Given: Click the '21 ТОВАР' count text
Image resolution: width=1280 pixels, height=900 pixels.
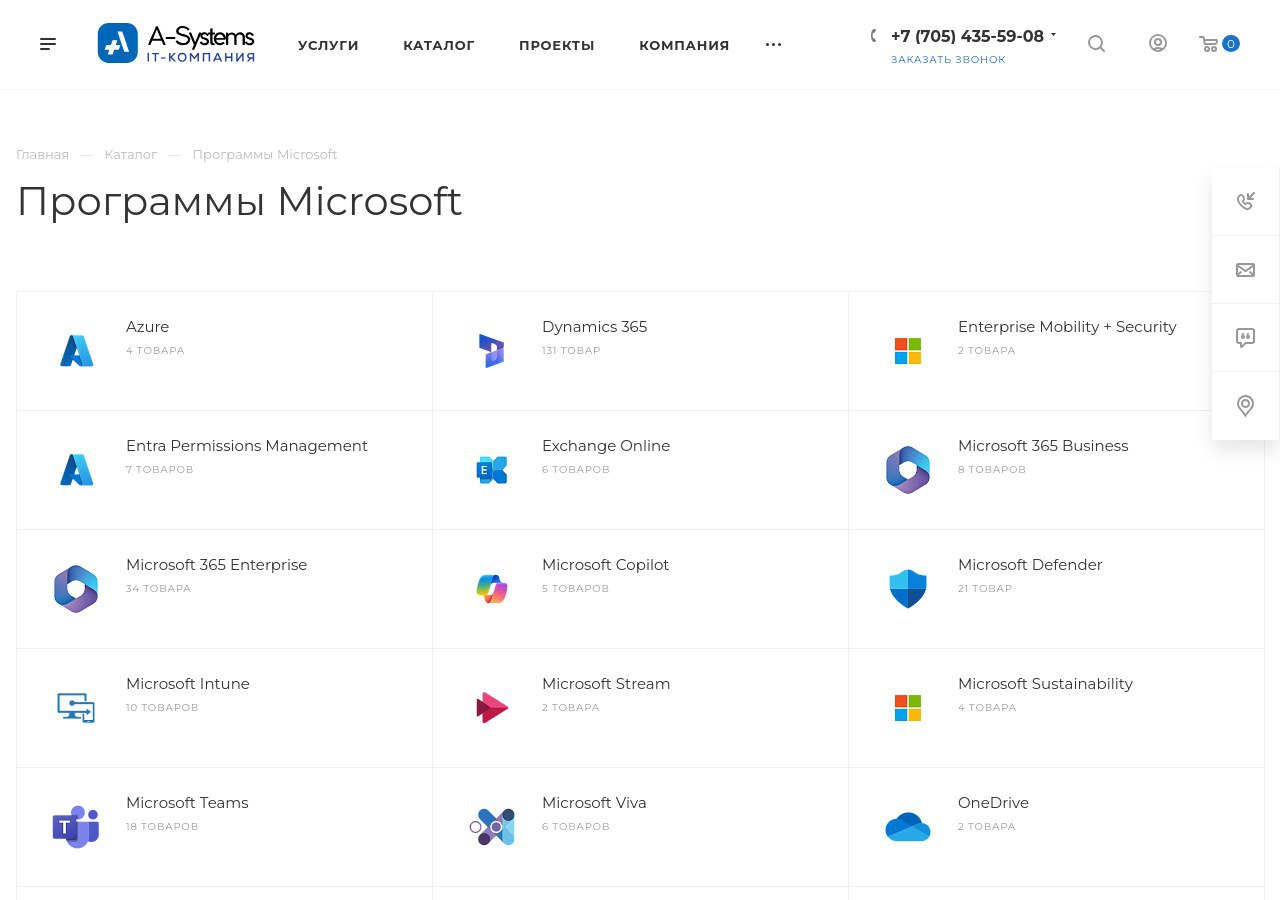Looking at the screenshot, I should [x=985, y=589].
